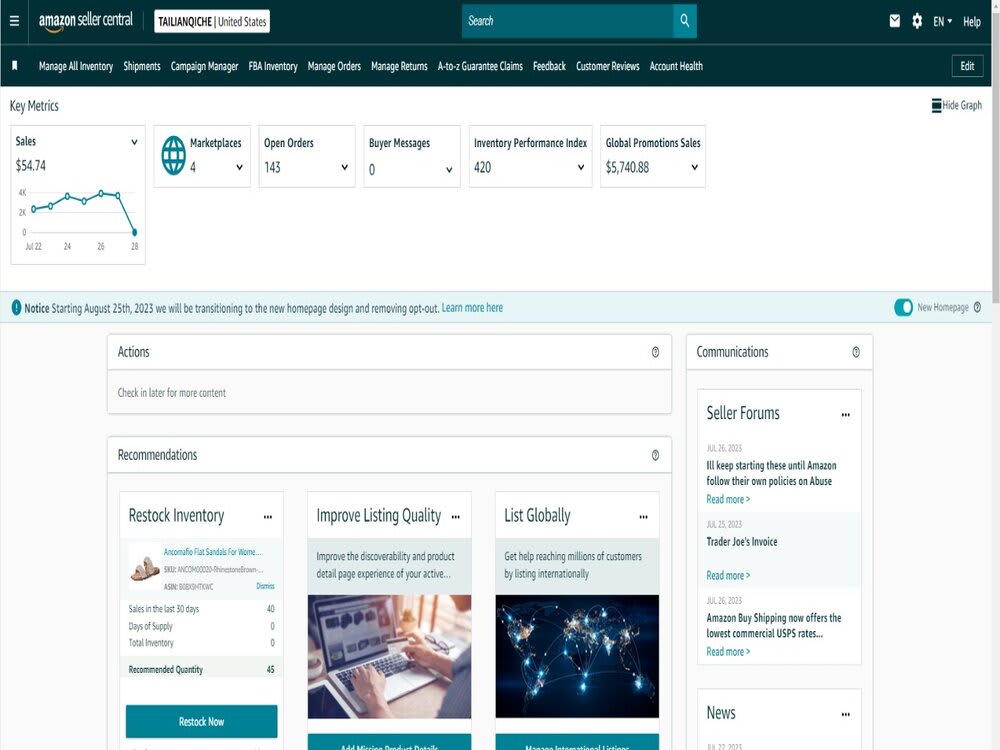1000x750 pixels.
Task: Click Recommended Quantity row
Action: (x=202, y=669)
